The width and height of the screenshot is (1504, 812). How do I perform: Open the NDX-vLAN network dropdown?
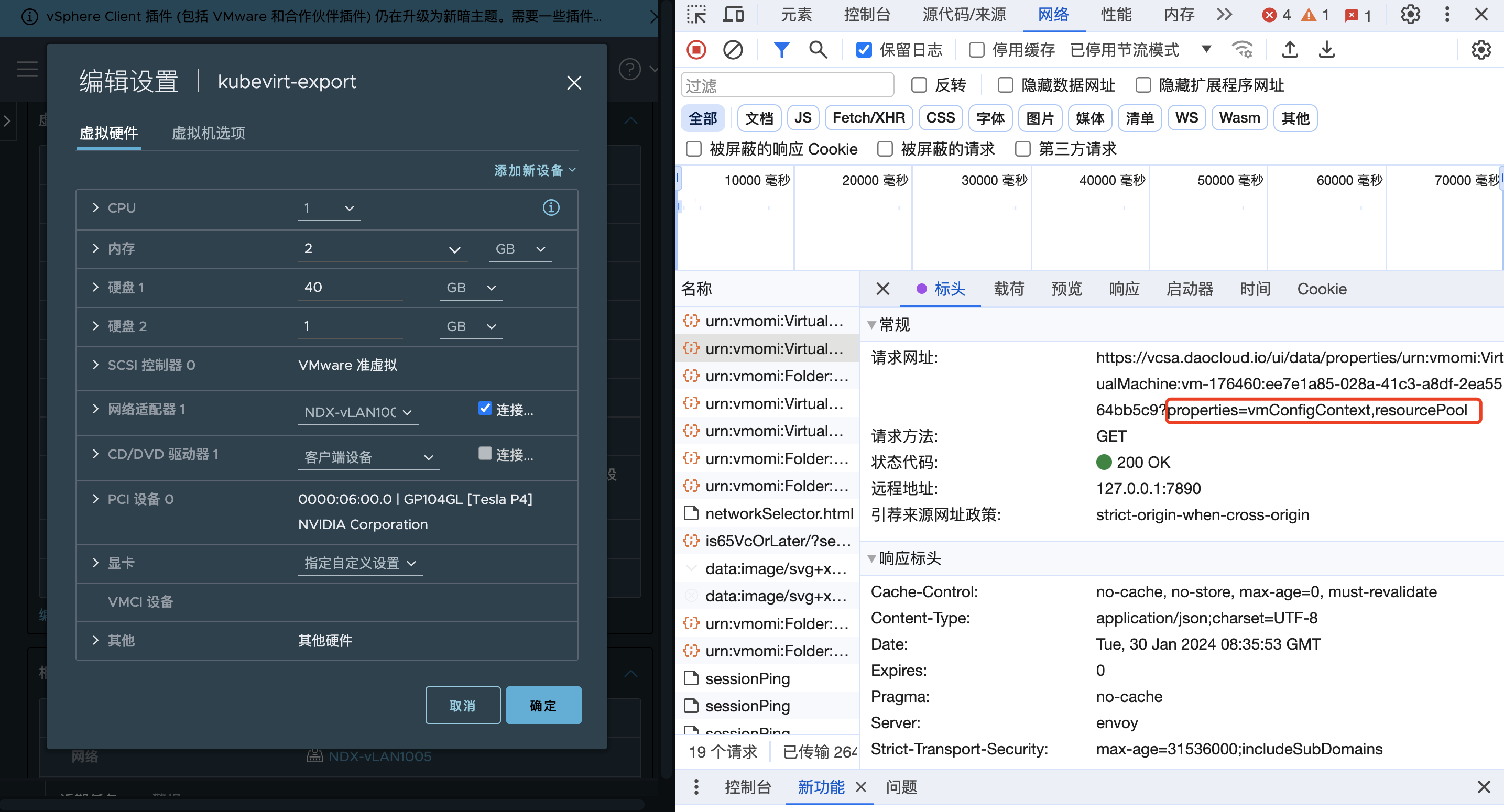pyautogui.click(x=357, y=412)
